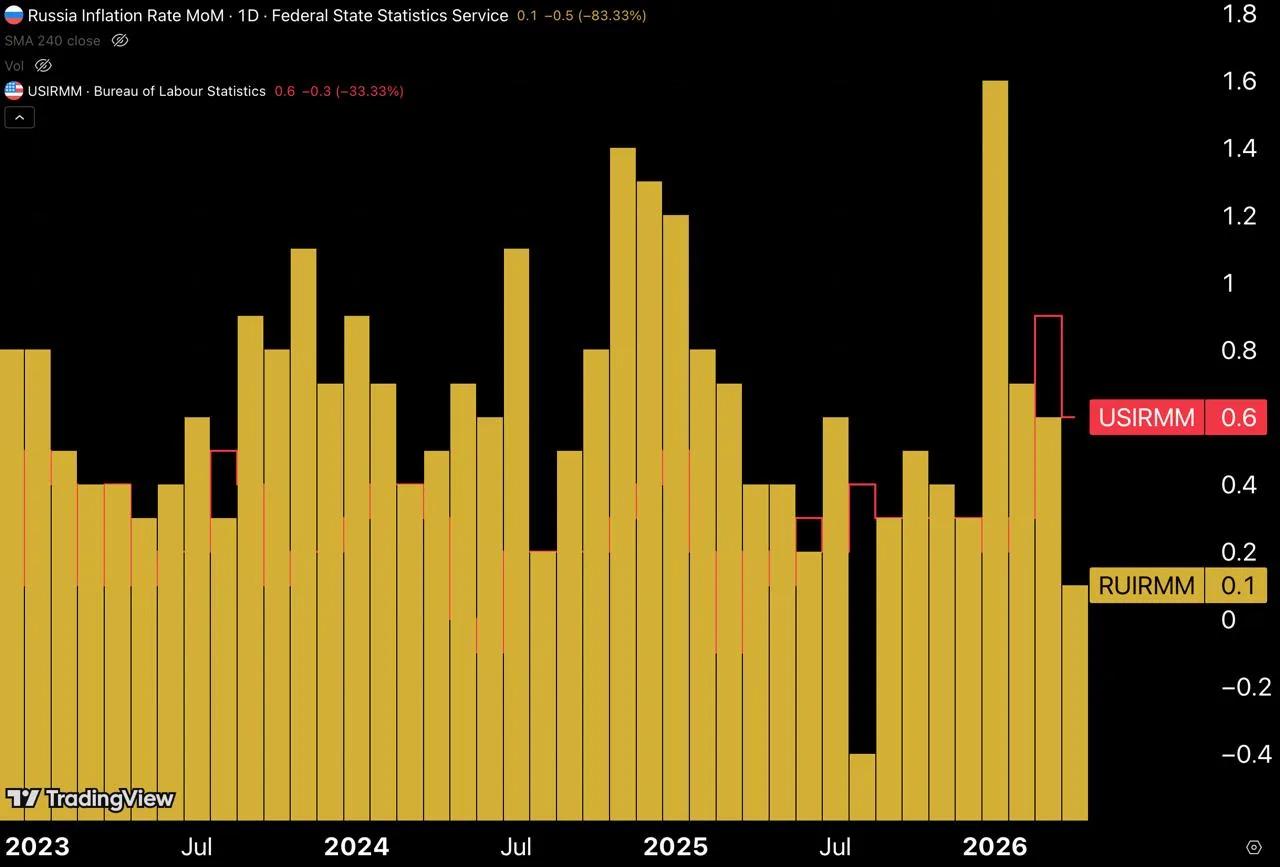The image size is (1280, 867).
Task: Click the 2024 label on time axis
Action: point(356,847)
